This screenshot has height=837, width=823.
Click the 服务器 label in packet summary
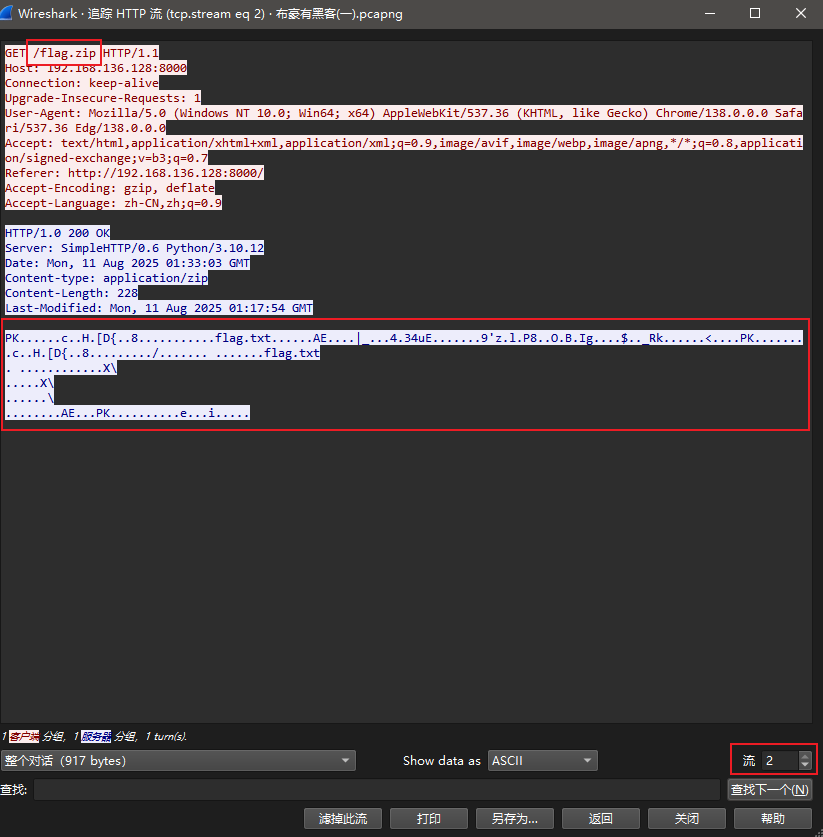[96, 737]
